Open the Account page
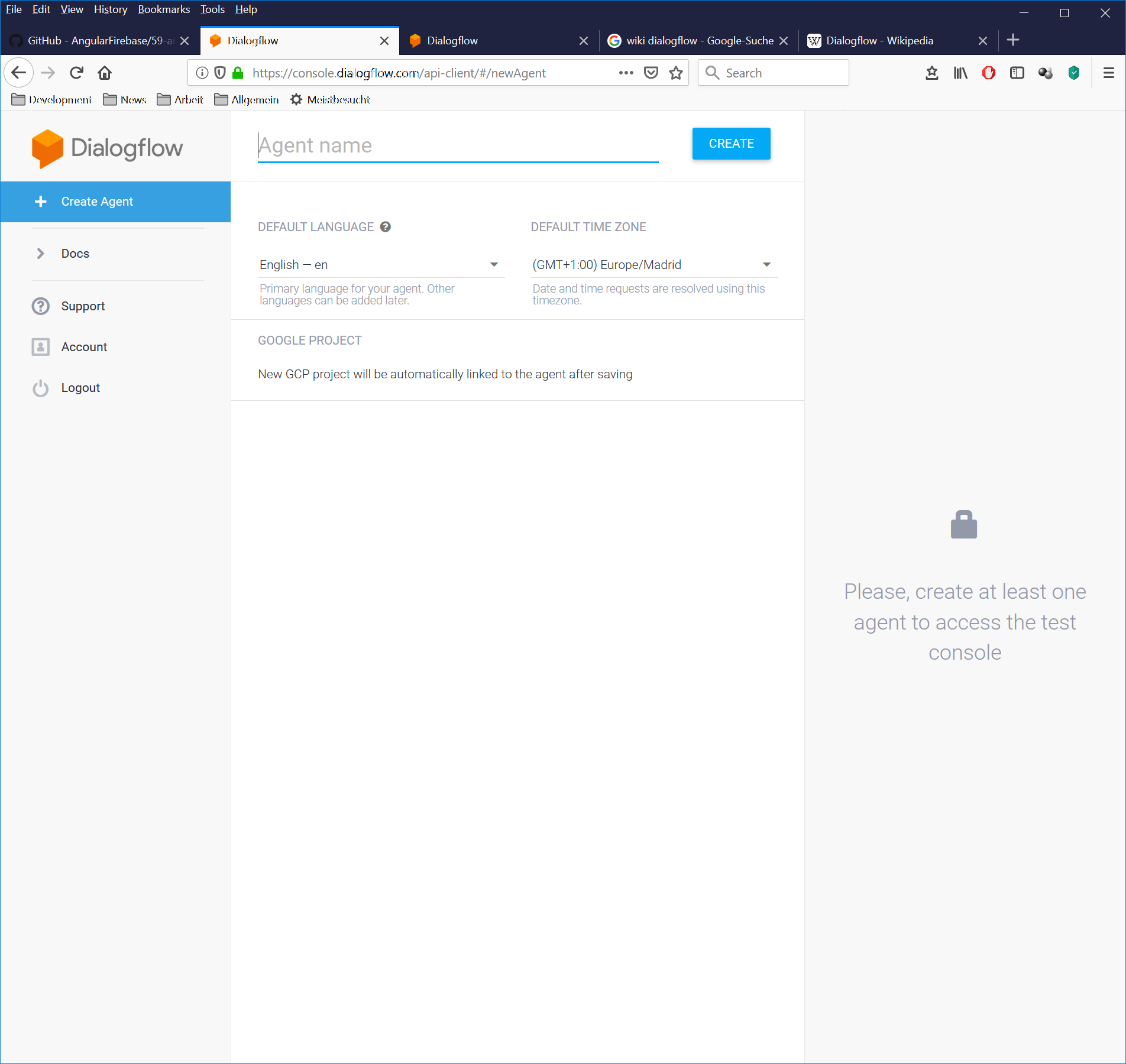Image resolution: width=1126 pixels, height=1064 pixels. [x=84, y=347]
